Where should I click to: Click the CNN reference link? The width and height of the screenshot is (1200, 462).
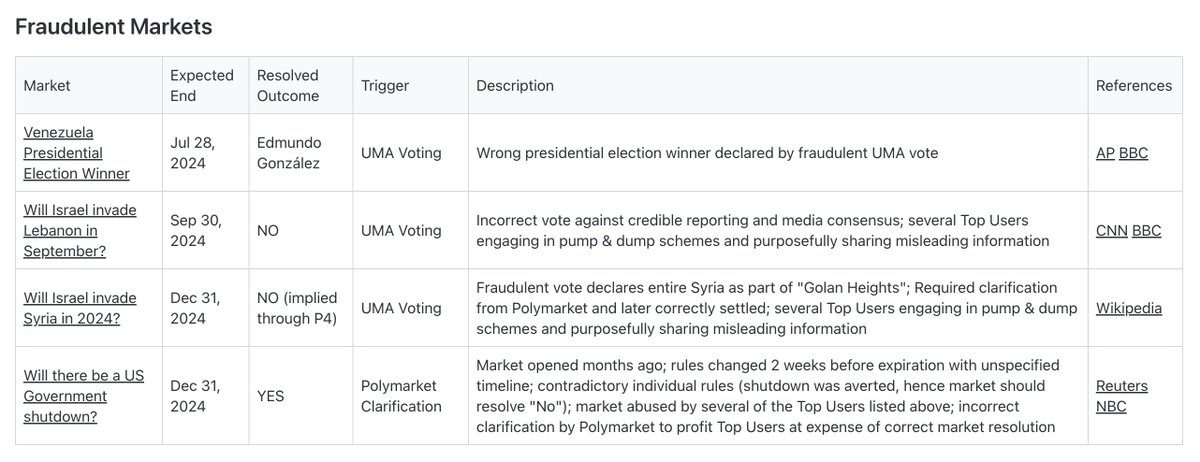tap(1111, 230)
